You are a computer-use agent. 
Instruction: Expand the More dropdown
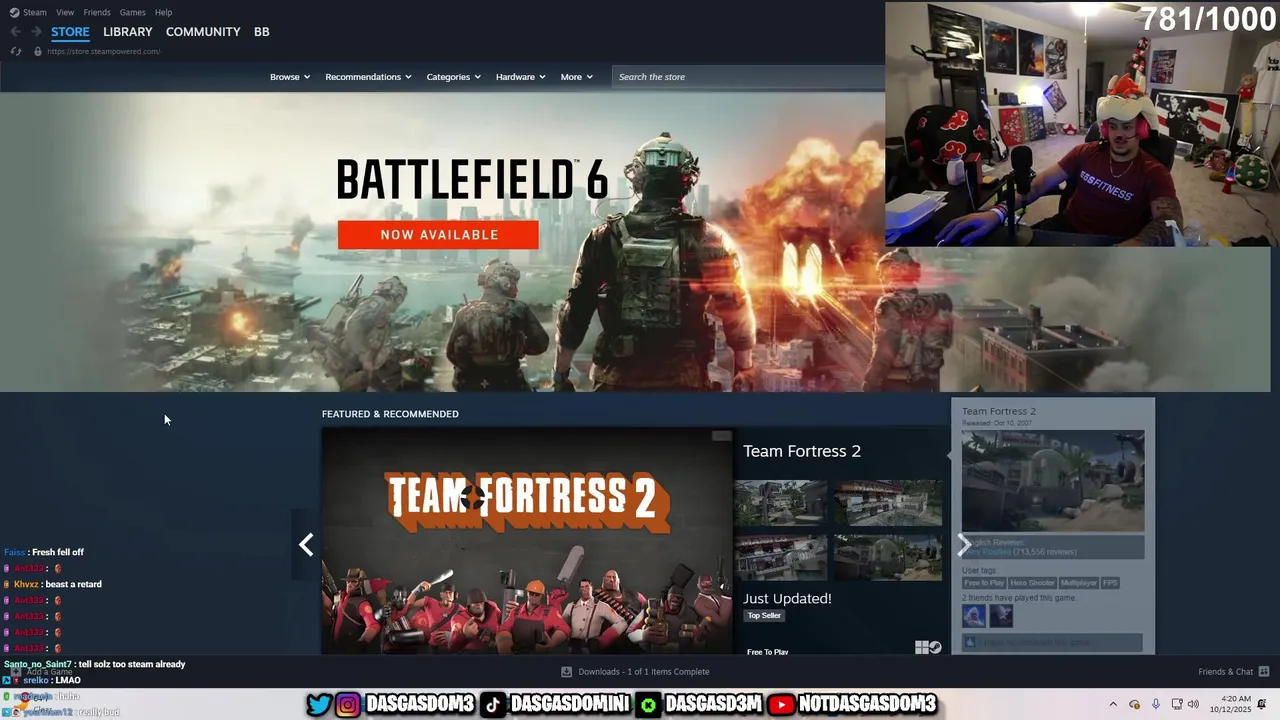(576, 77)
